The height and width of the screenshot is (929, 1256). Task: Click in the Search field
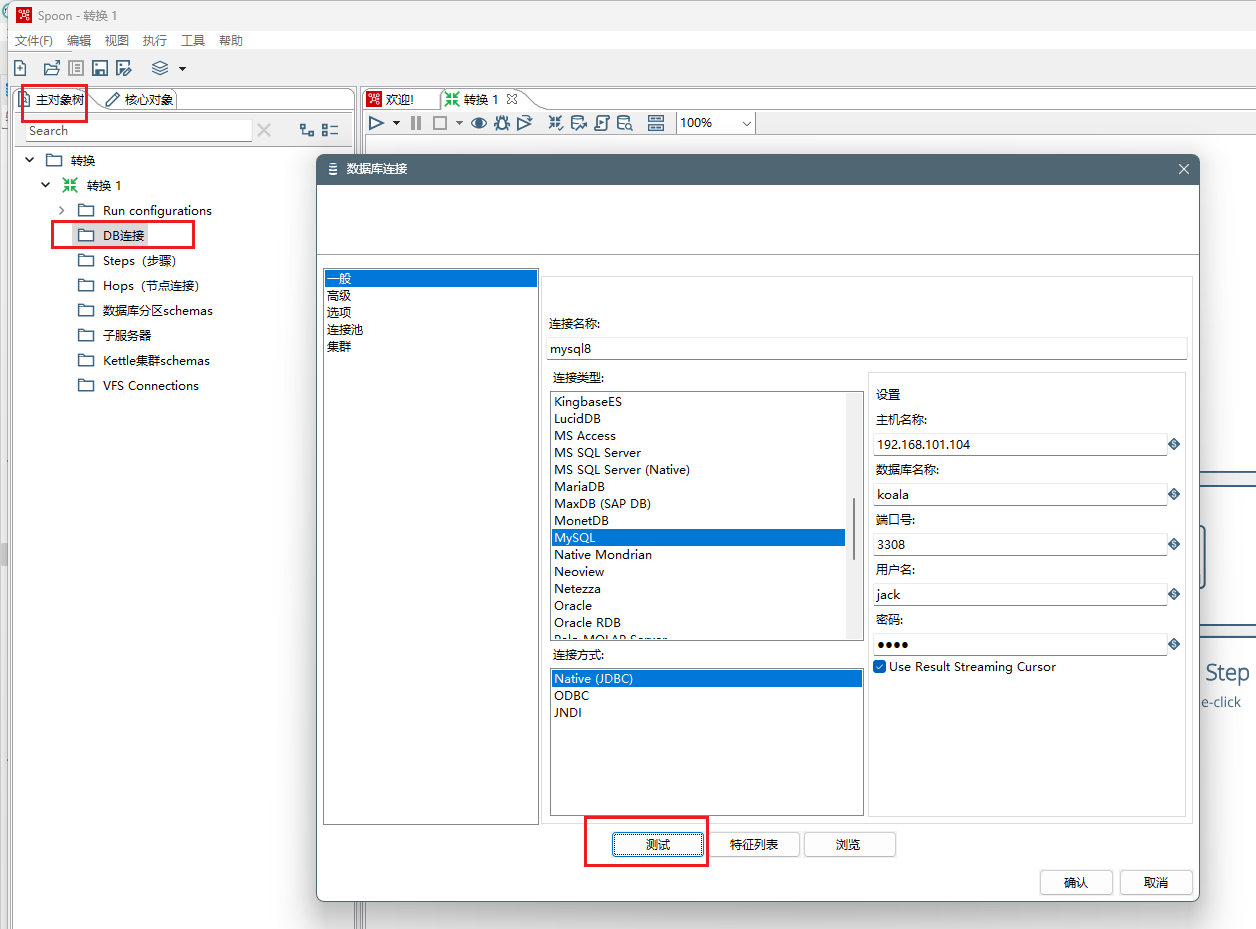point(138,131)
